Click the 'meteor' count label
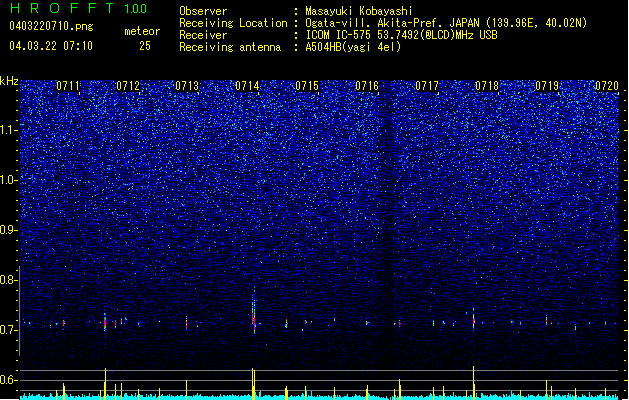Image resolution: width=629 pixels, height=400 pixels. 142,31
